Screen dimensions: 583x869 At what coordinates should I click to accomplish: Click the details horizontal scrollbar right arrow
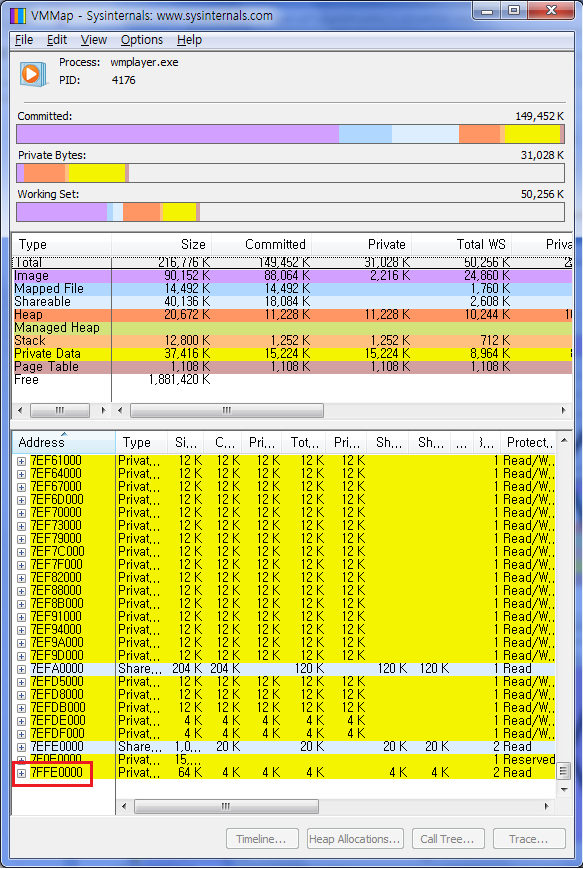pyautogui.click(x=547, y=806)
